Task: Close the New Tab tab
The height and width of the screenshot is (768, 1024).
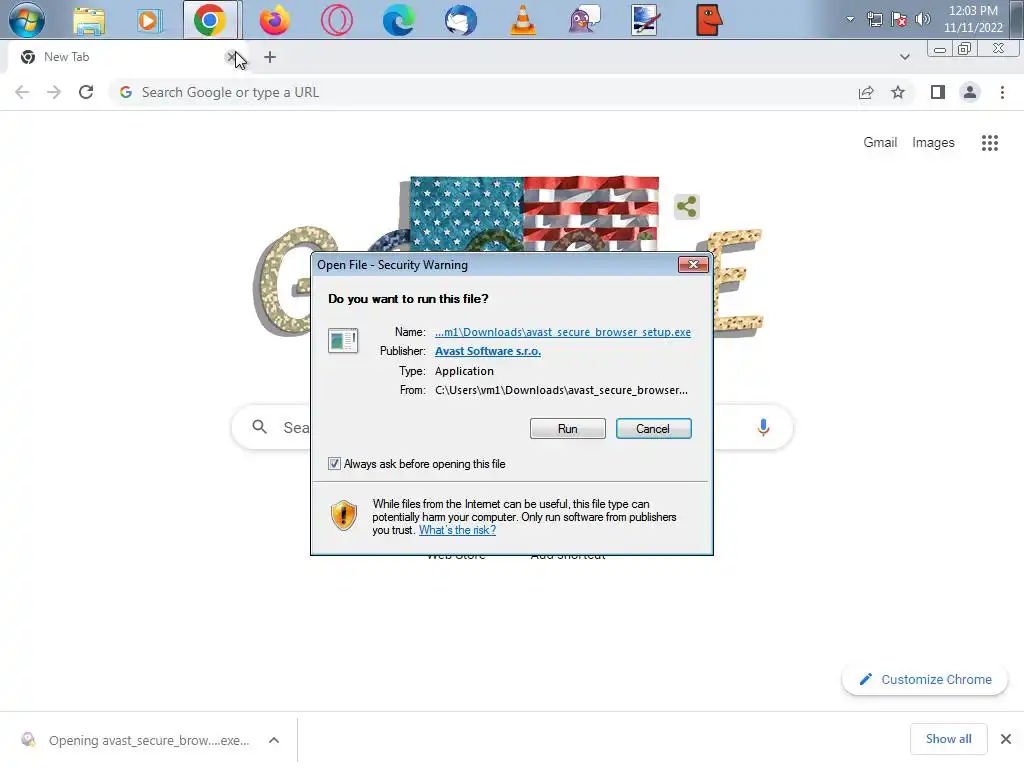Action: click(x=231, y=57)
